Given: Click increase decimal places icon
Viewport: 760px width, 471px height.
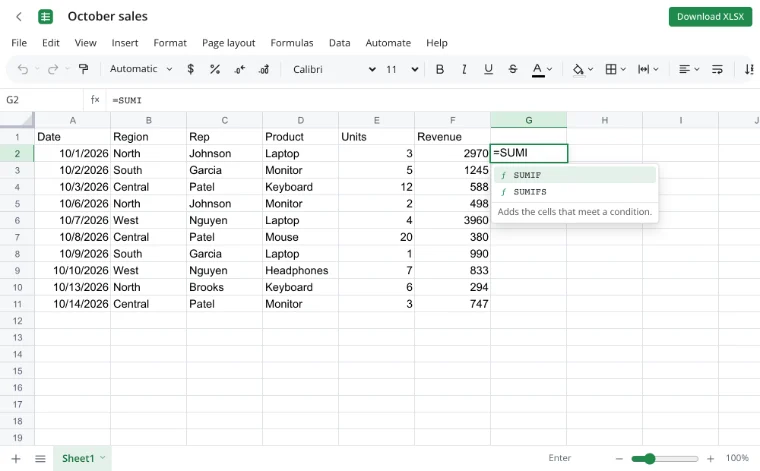Looking at the screenshot, I should point(264,69).
